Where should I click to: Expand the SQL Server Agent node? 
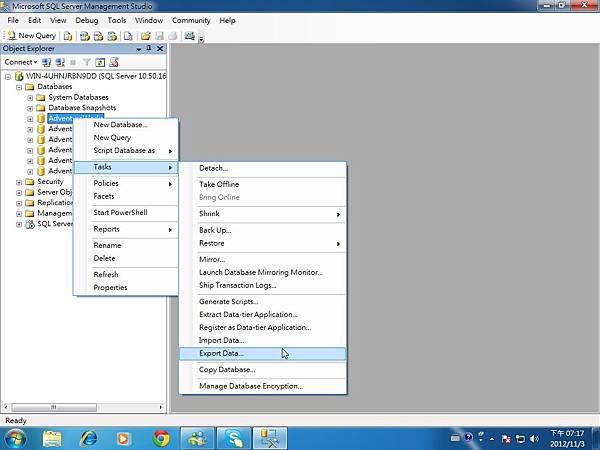[x=19, y=224]
